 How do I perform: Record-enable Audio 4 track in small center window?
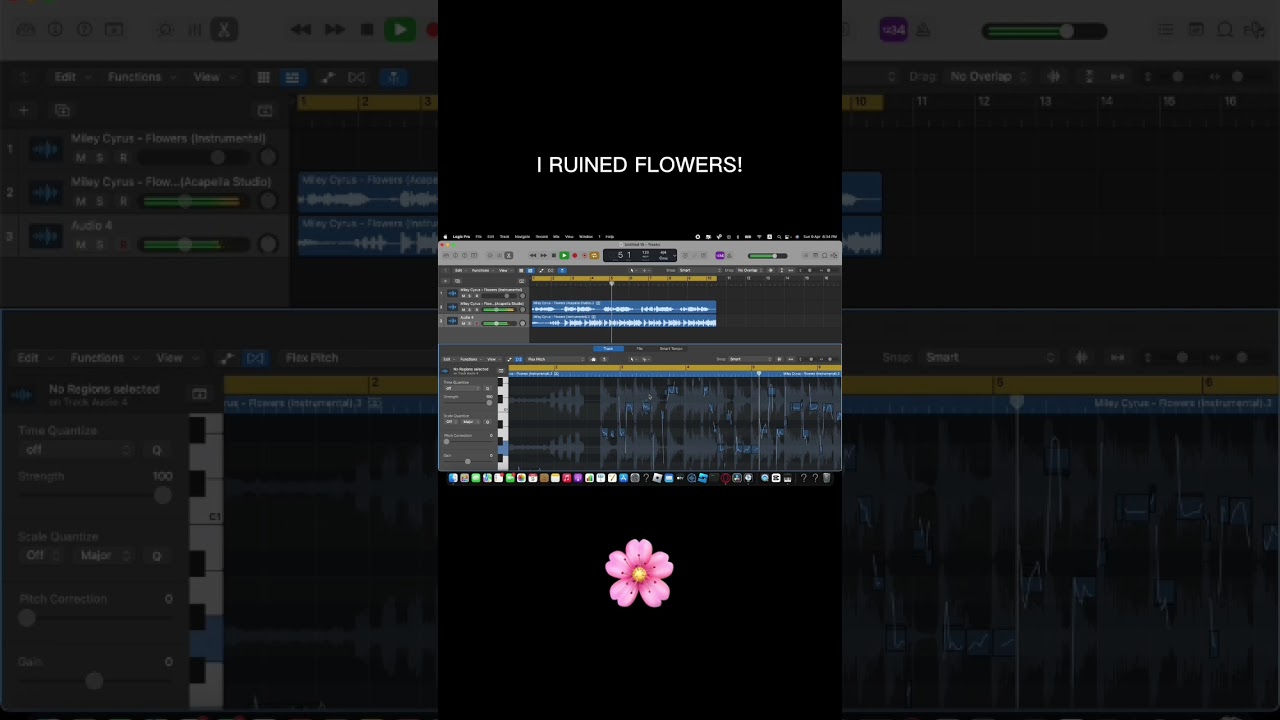click(x=477, y=323)
